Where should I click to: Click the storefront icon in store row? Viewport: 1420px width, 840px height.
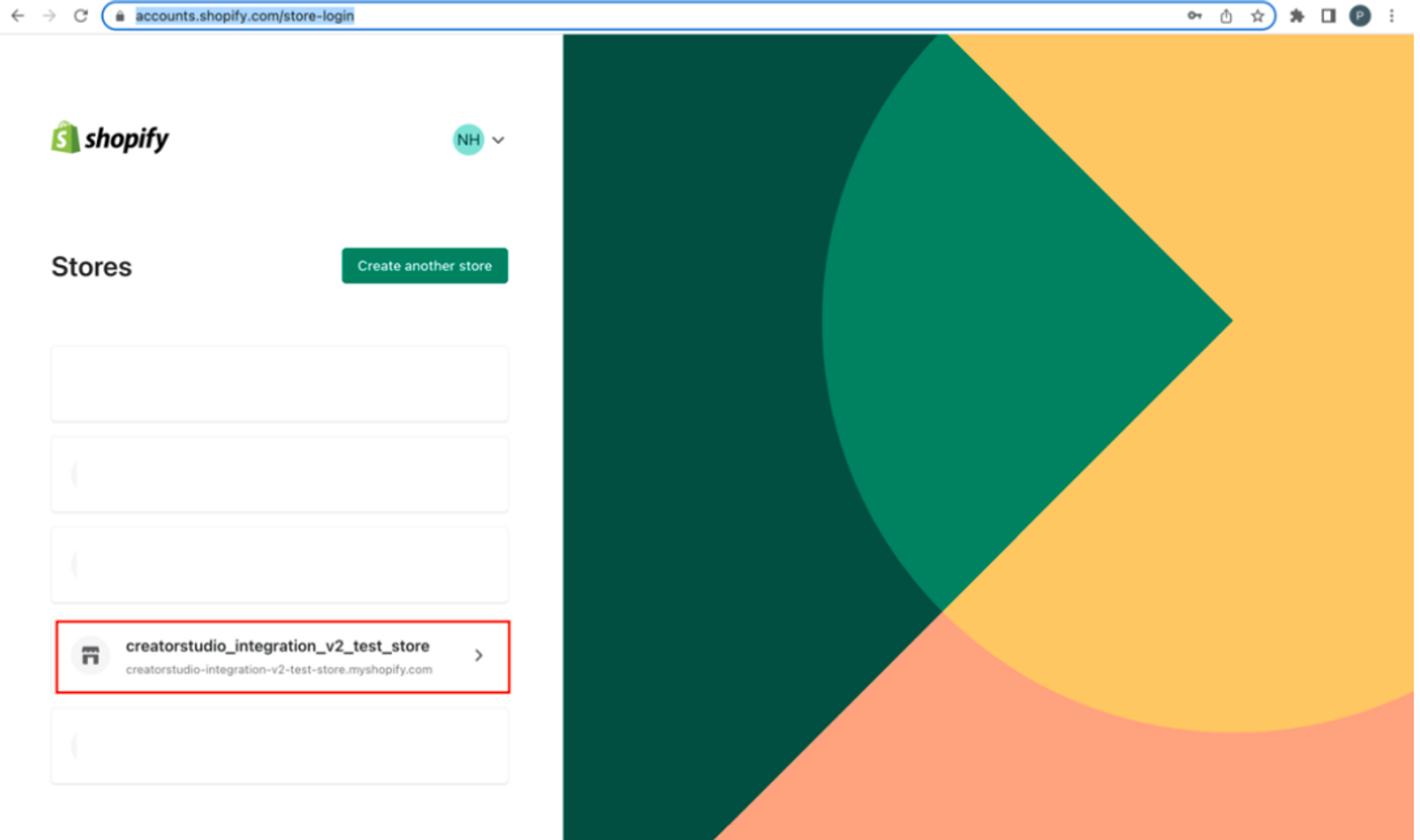[90, 655]
